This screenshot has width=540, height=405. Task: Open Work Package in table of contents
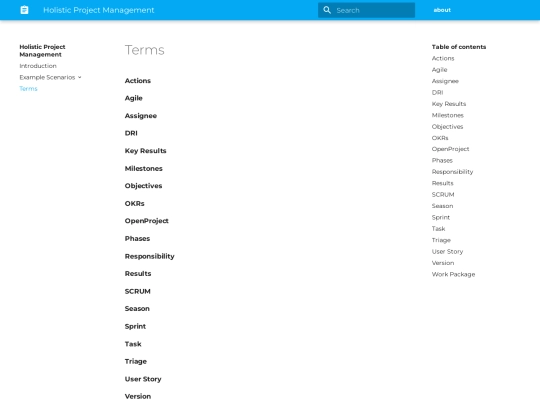[x=453, y=274]
